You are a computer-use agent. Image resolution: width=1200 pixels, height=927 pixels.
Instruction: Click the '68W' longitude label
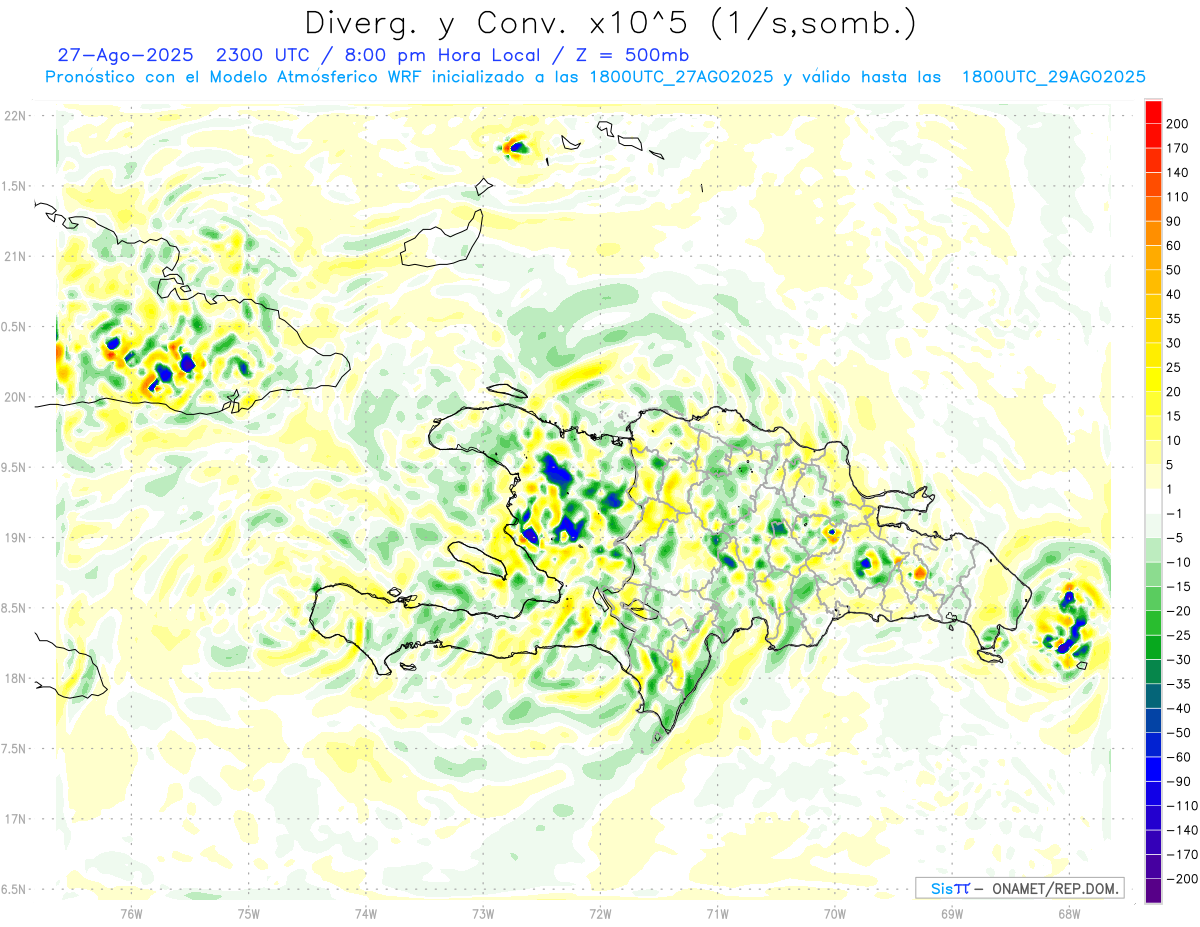(x=1068, y=913)
